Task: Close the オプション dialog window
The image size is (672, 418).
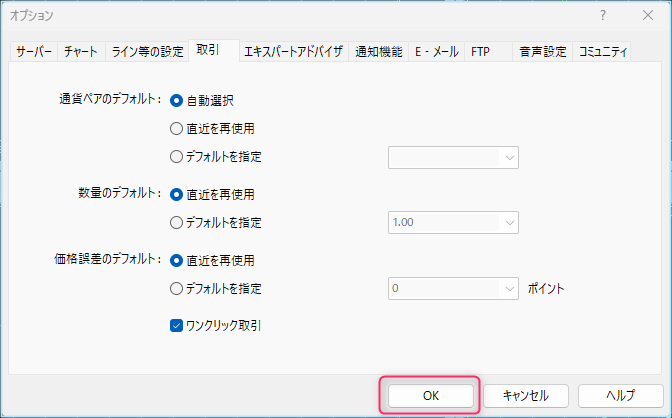Action: (x=645, y=16)
